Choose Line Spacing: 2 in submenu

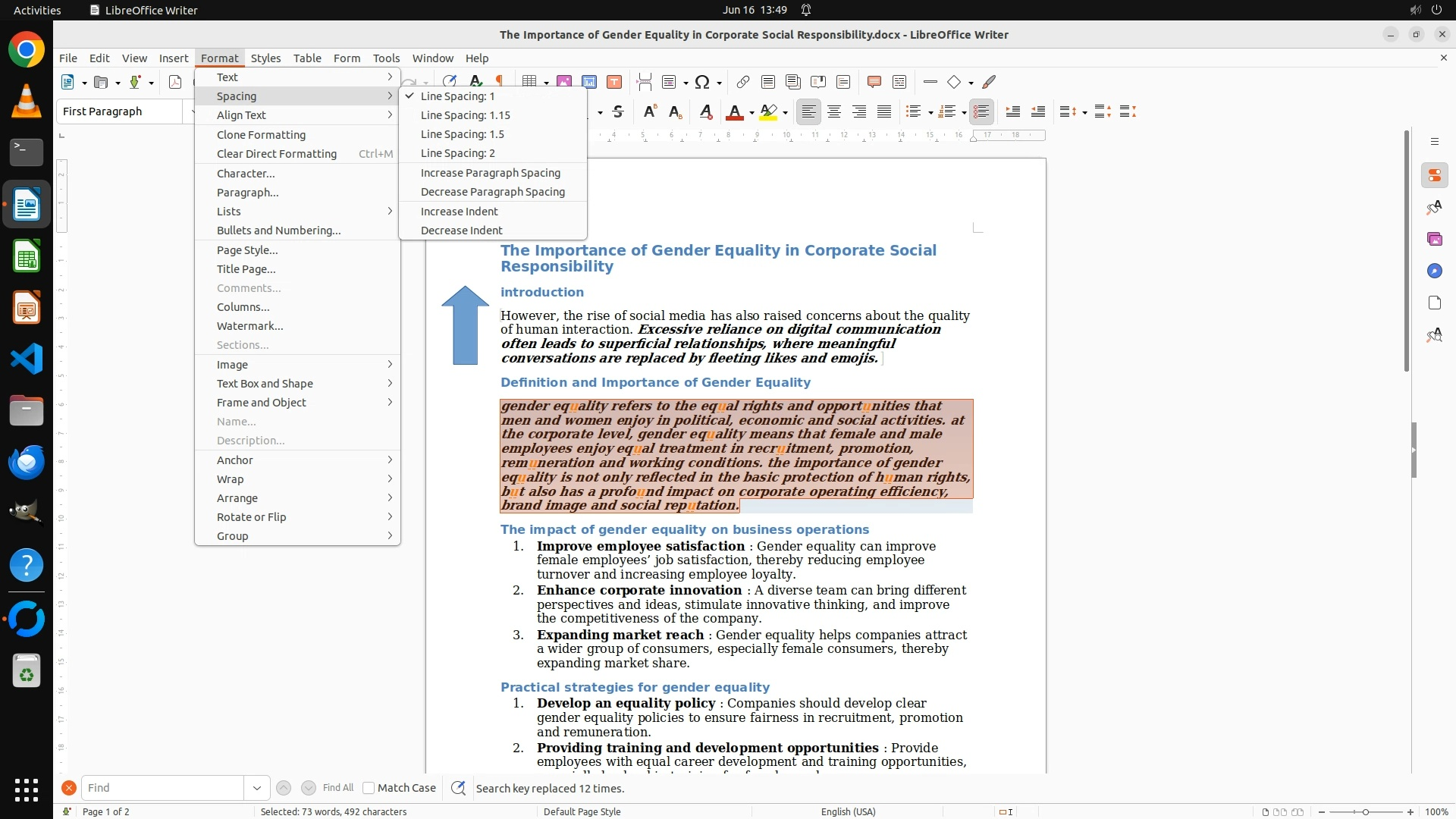[457, 153]
